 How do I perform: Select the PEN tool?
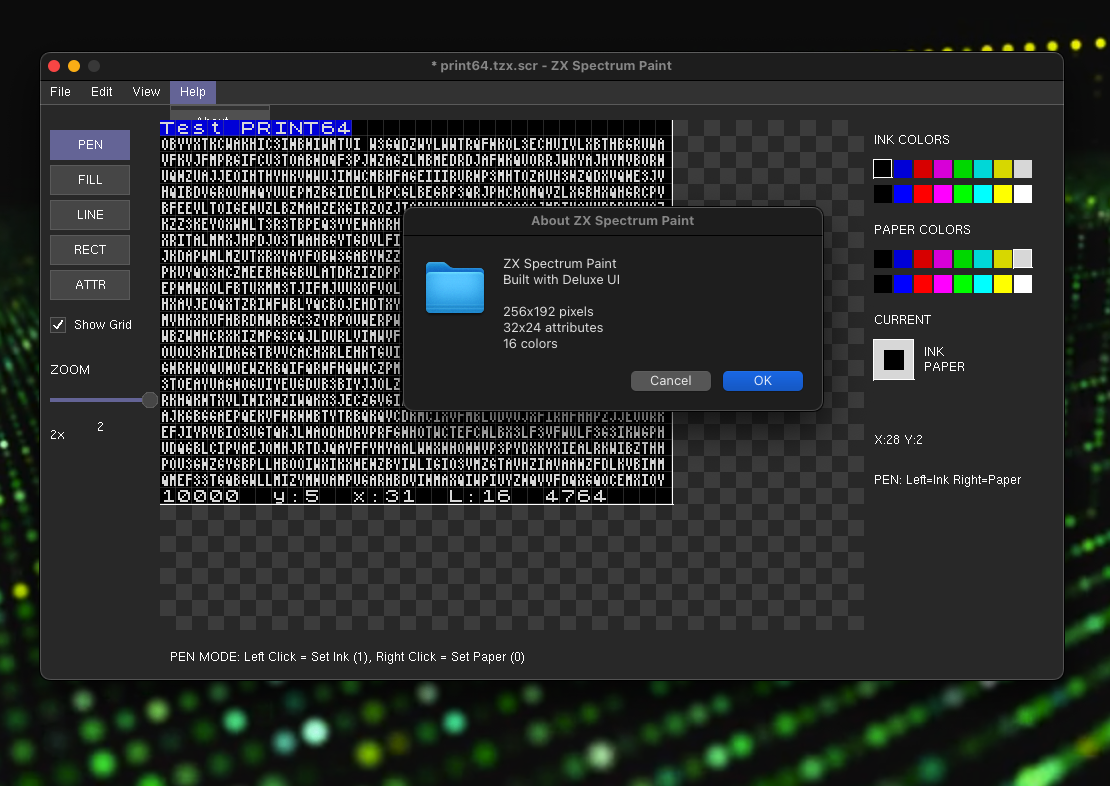(x=90, y=145)
